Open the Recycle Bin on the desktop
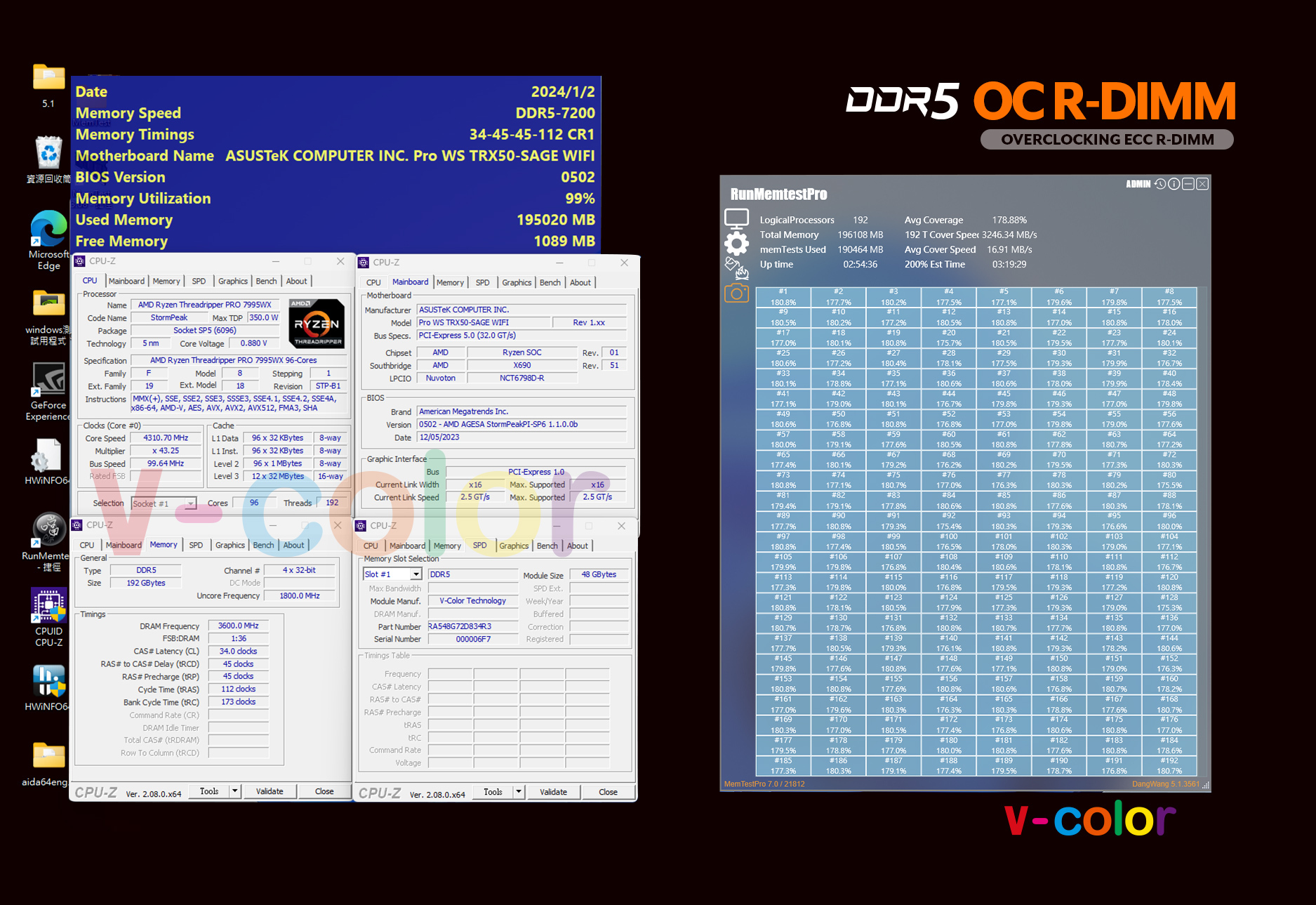The width and height of the screenshot is (1316, 905). (x=48, y=153)
